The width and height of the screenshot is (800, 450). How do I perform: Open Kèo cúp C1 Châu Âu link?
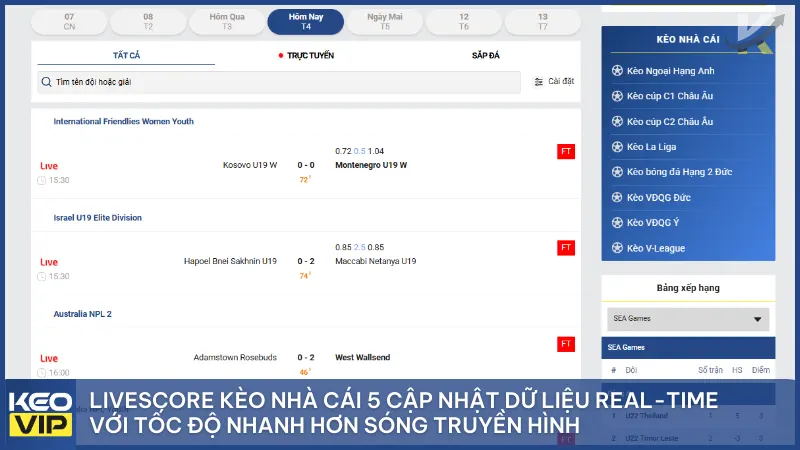click(x=670, y=96)
